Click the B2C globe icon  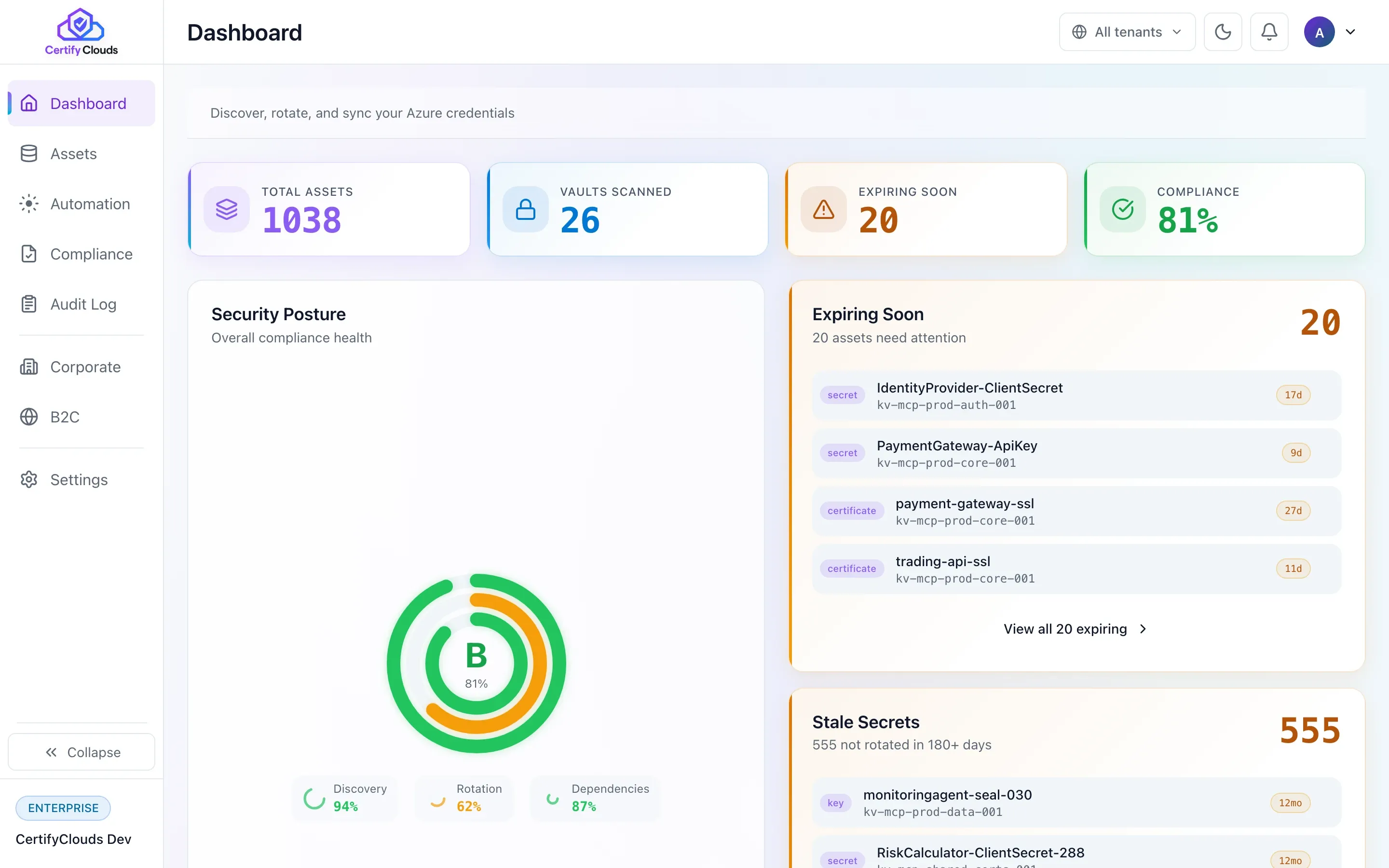(29, 417)
